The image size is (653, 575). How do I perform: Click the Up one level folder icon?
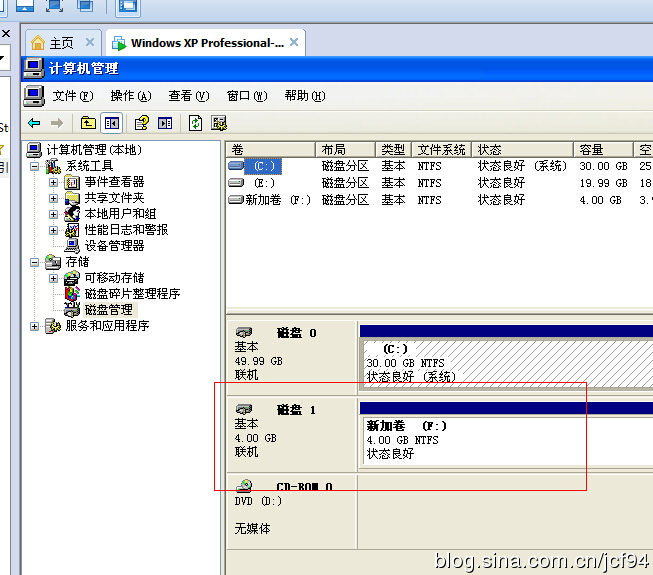click(x=88, y=123)
